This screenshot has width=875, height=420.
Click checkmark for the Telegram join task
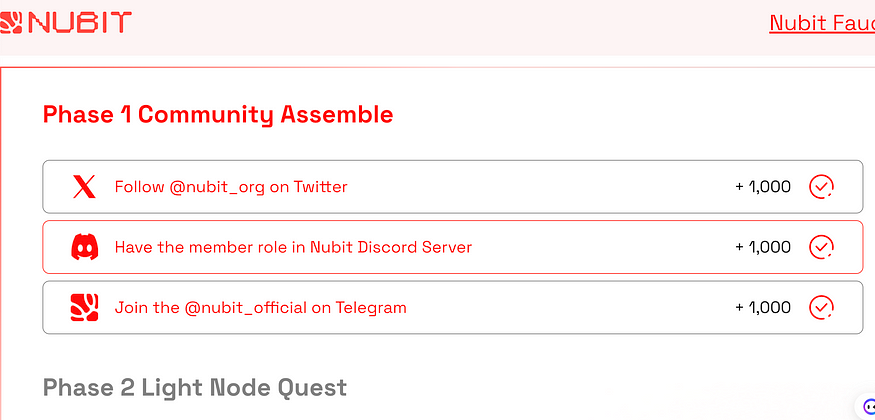pos(821,307)
